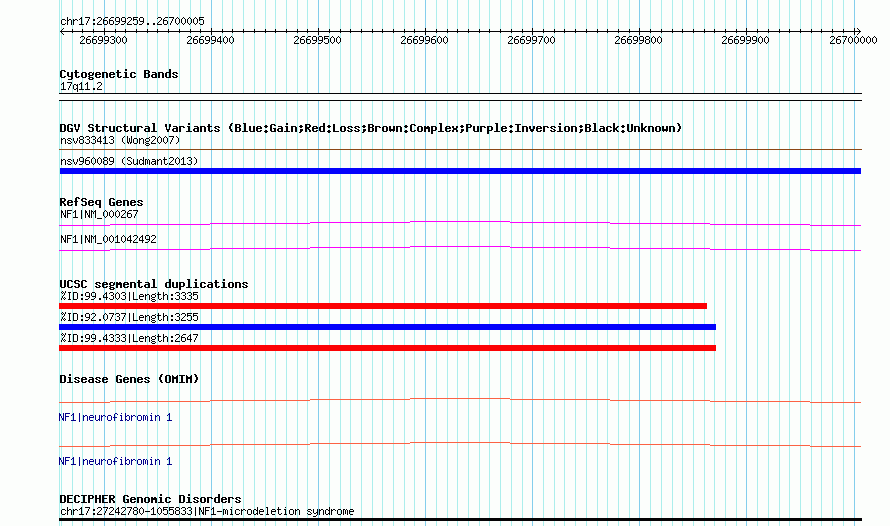Click the upper orange OMIM gene line
This screenshot has width=890, height=526.
460,401
